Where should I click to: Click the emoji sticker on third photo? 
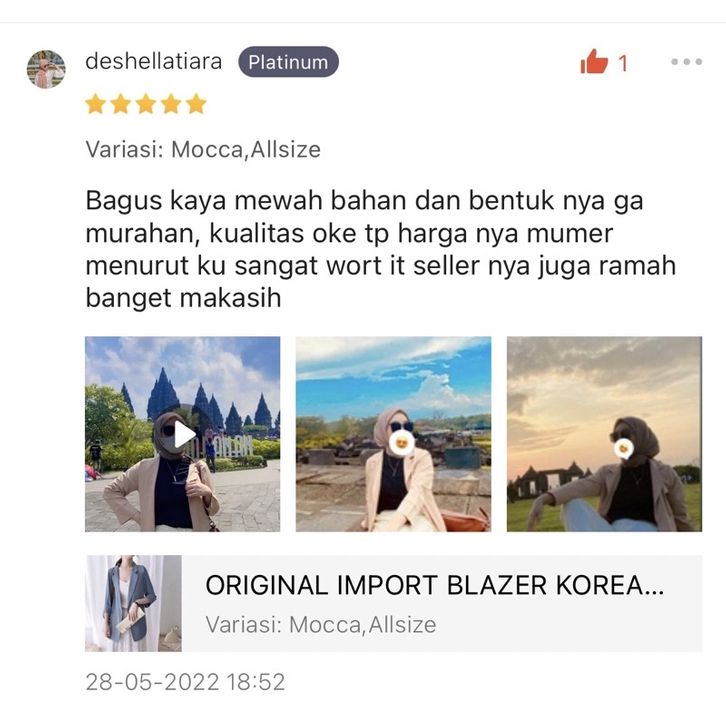click(624, 448)
